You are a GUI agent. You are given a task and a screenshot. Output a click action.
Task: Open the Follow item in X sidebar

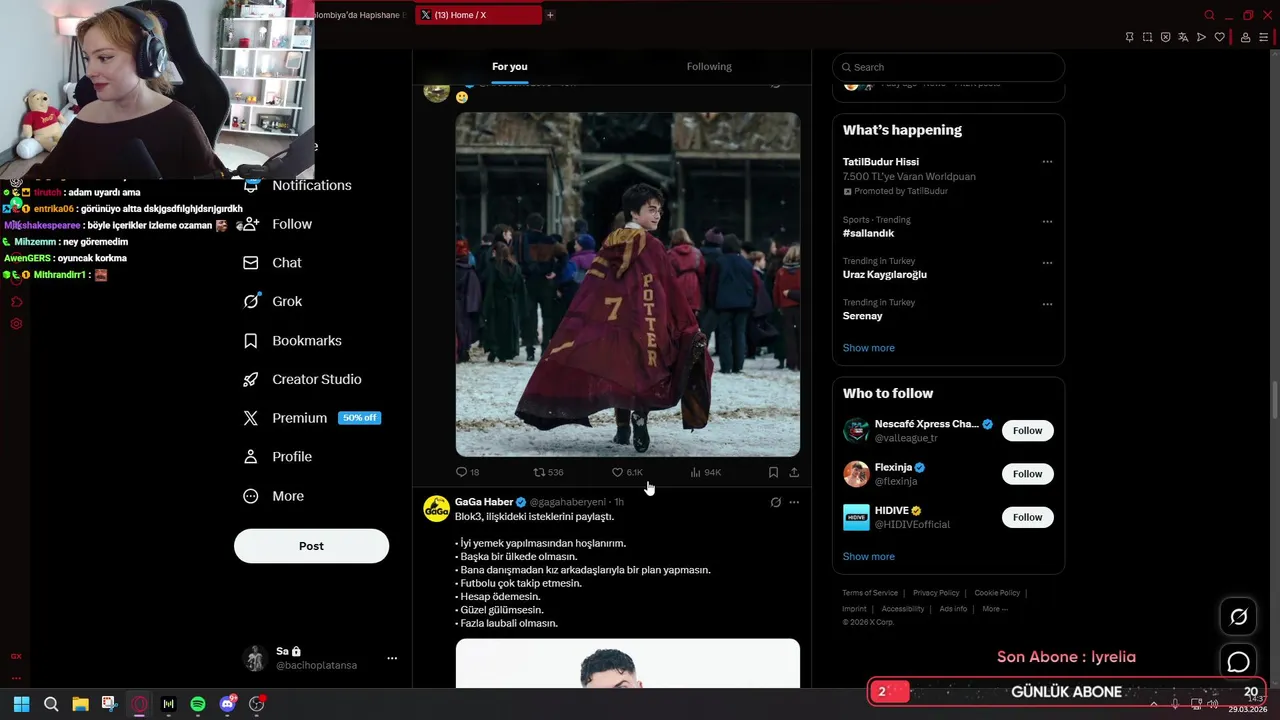[x=291, y=224]
